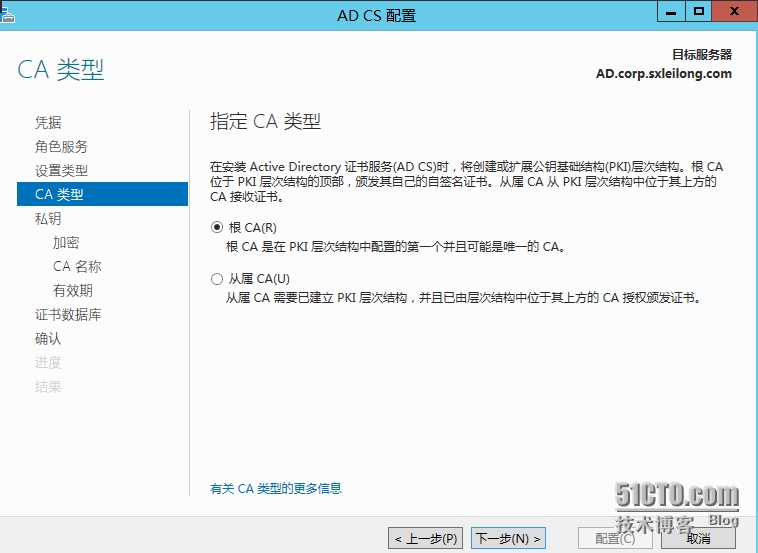Image resolution: width=758 pixels, height=553 pixels.
Task: Open the 凭据 step in sidebar
Action: pos(48,122)
